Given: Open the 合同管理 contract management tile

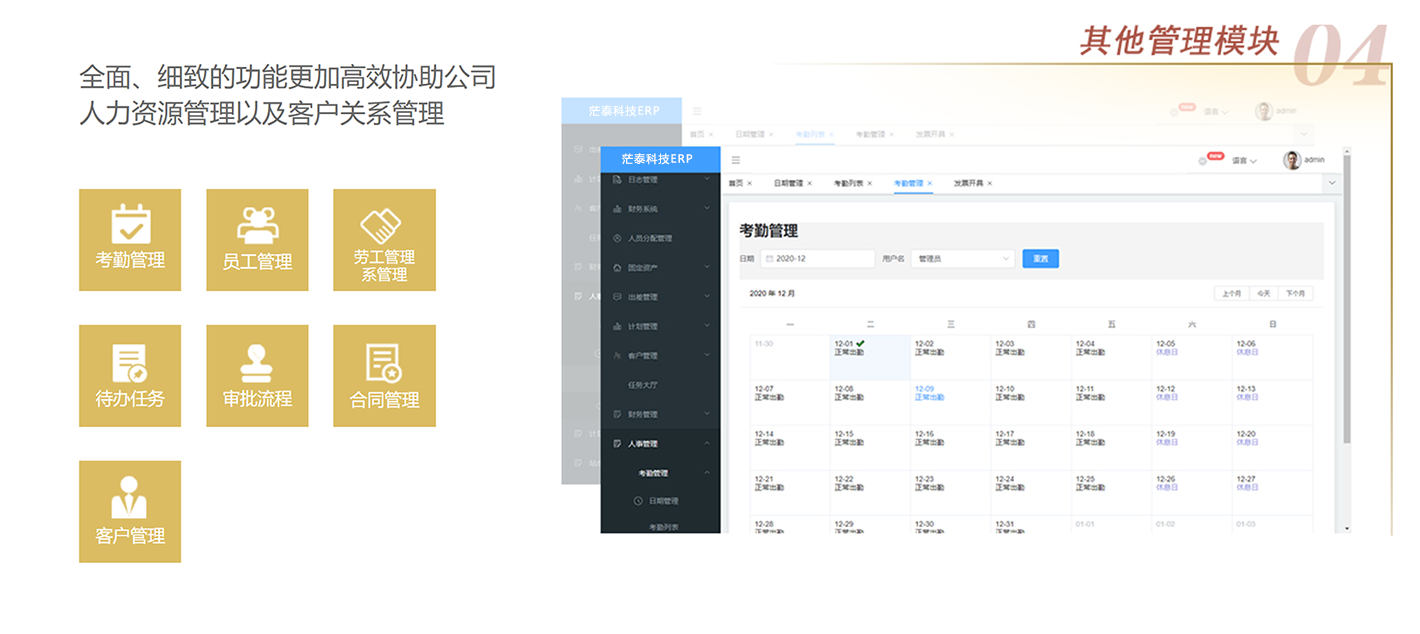Looking at the screenshot, I should (x=384, y=376).
